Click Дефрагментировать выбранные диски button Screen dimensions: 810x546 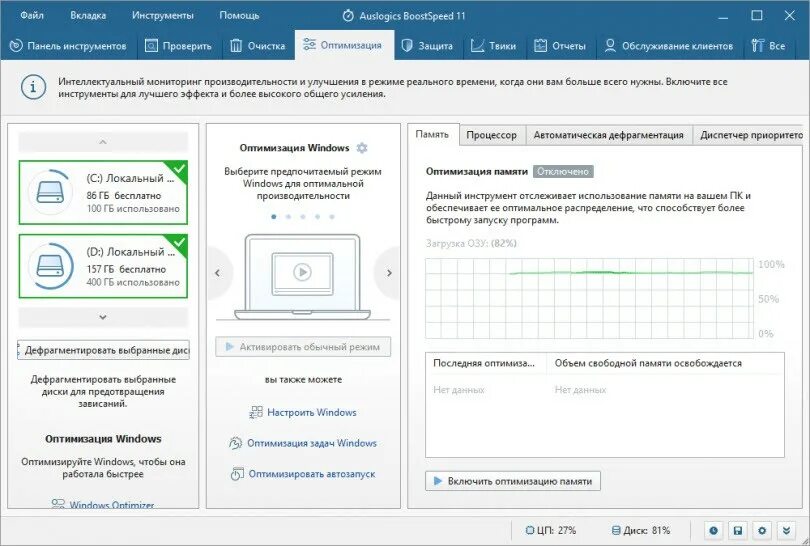(103, 350)
